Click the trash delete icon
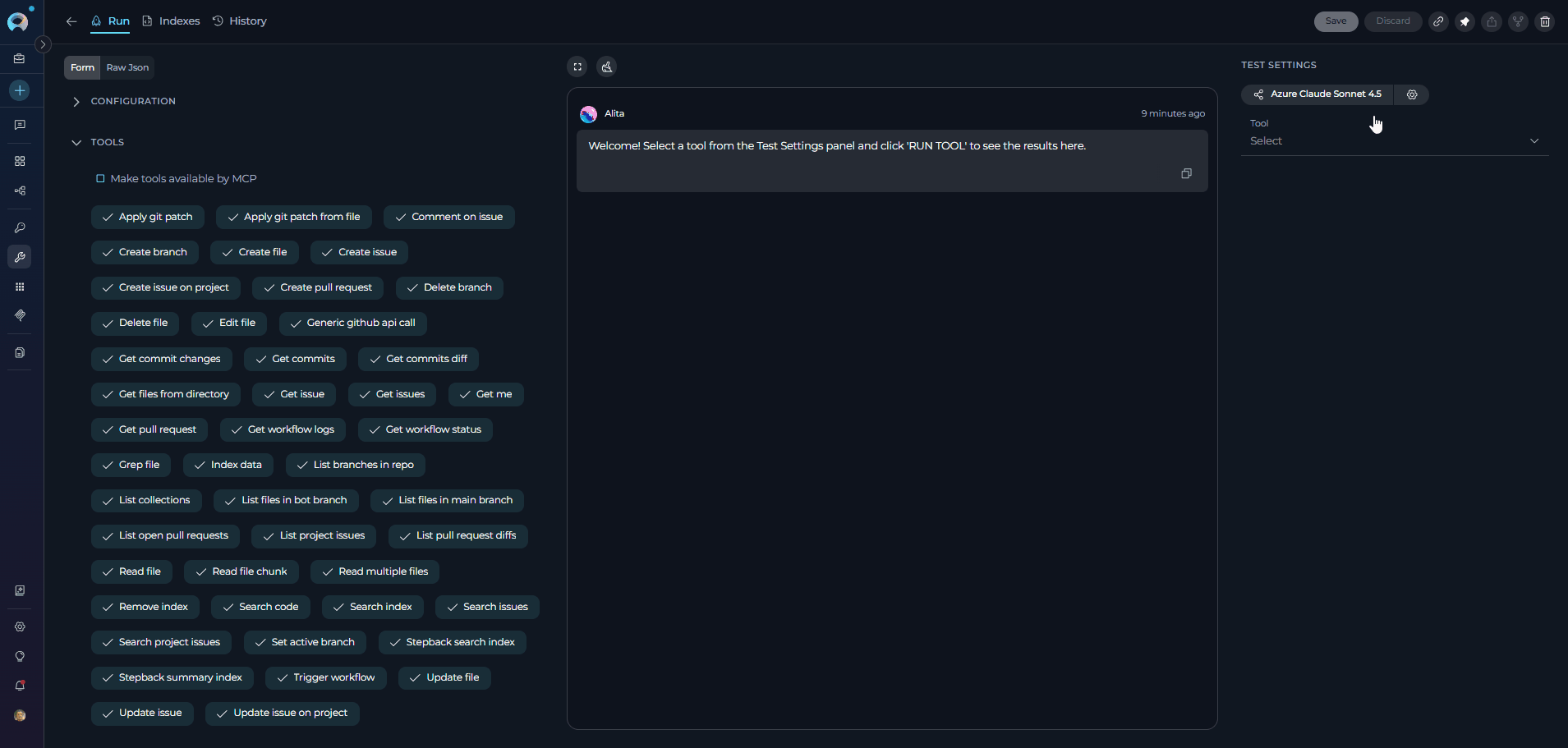1568x748 pixels. (x=1545, y=21)
